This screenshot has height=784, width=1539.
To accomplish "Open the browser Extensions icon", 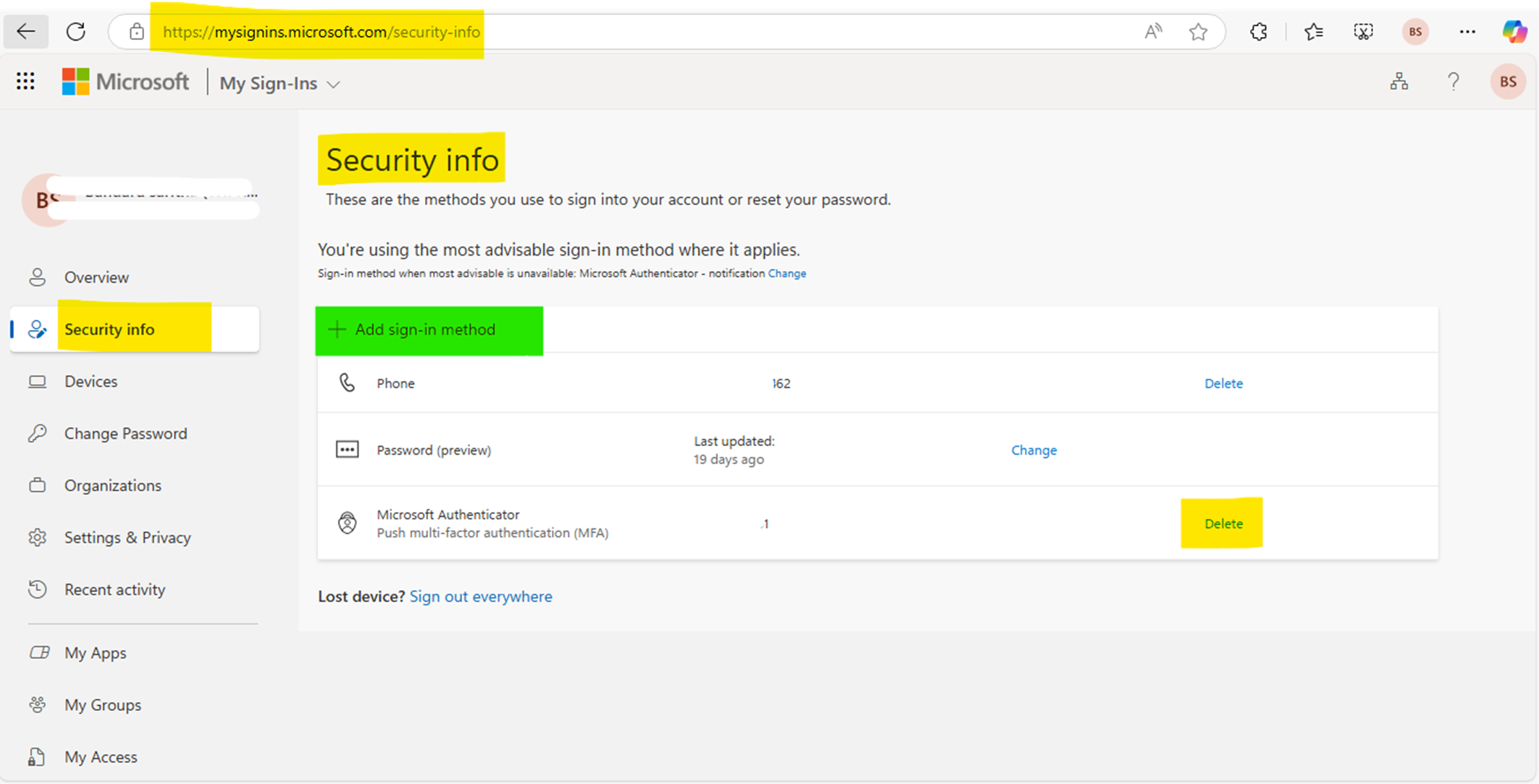I will click(x=1259, y=31).
